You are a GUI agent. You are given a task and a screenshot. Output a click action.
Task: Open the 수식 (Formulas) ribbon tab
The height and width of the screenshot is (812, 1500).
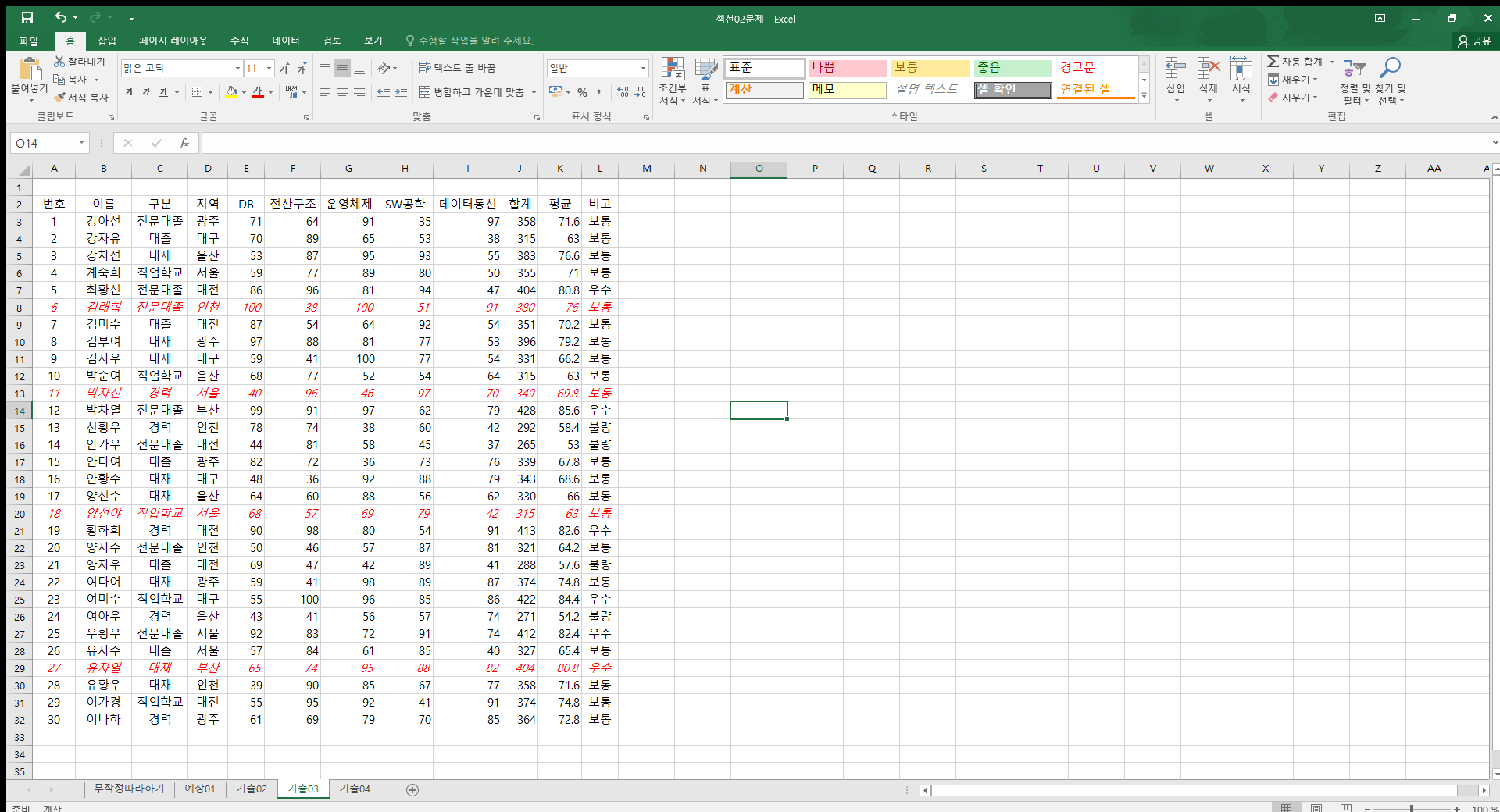(x=239, y=41)
